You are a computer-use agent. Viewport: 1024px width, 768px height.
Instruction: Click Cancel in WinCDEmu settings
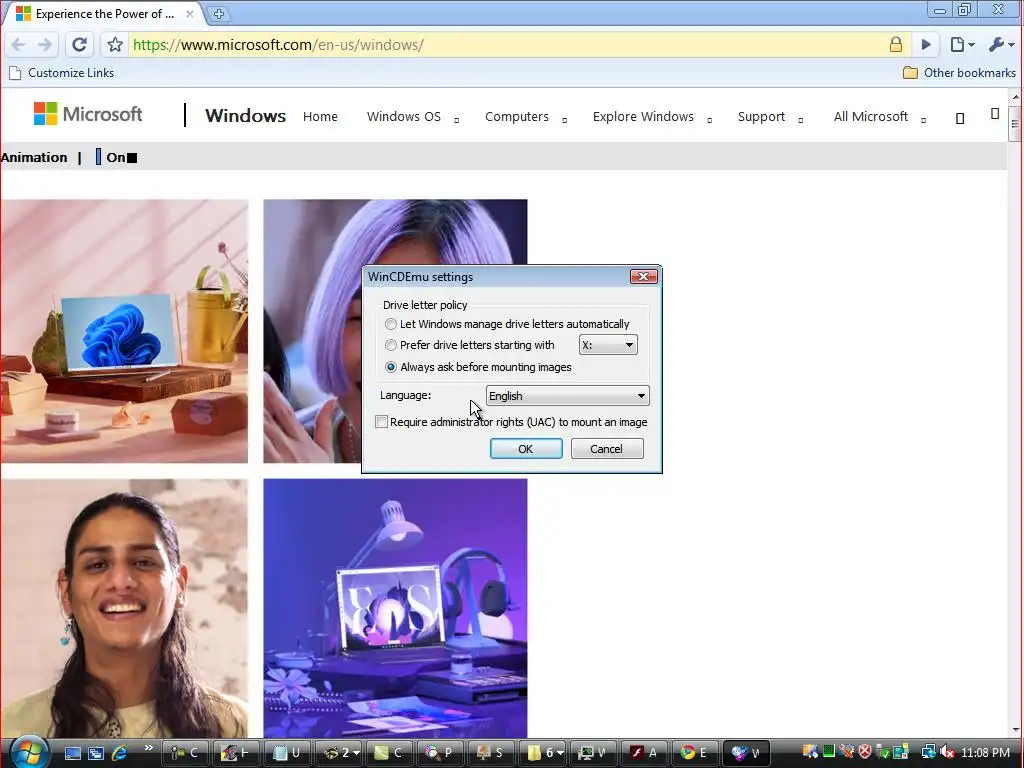(607, 449)
